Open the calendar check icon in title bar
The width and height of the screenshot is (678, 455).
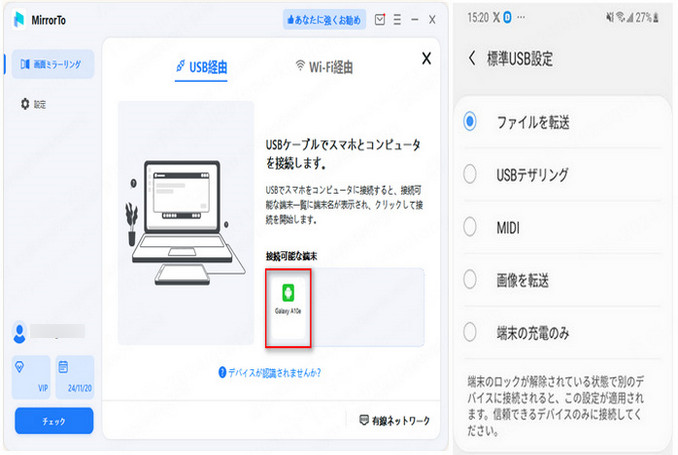[380, 19]
